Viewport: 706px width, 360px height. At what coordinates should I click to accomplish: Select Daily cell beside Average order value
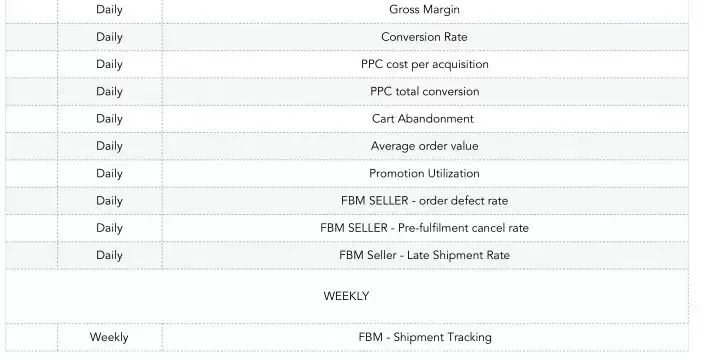pos(109,146)
